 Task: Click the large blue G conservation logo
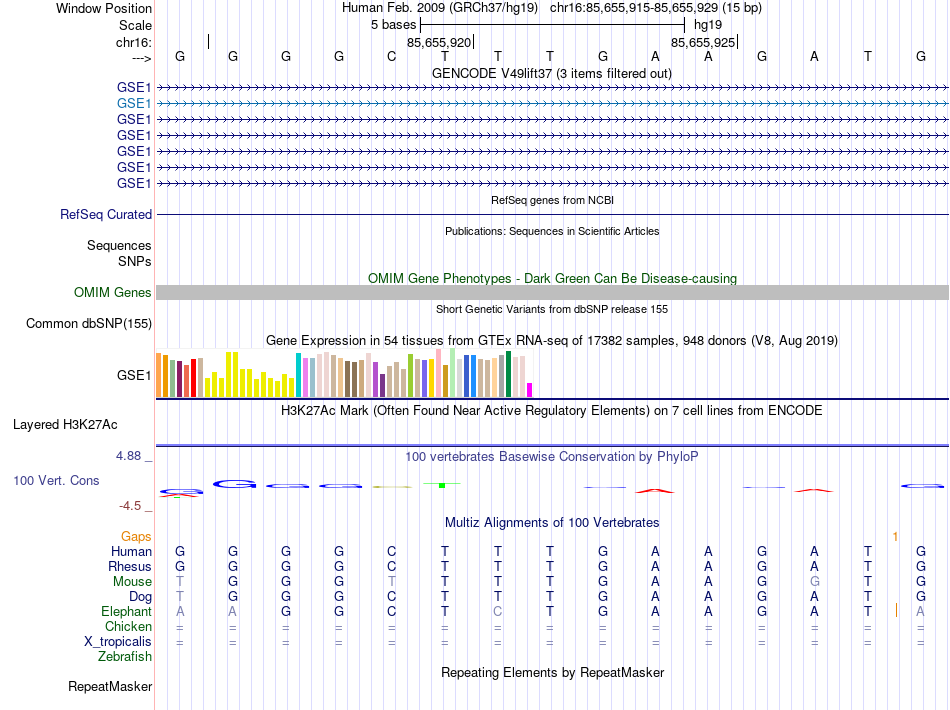[x=234, y=484]
